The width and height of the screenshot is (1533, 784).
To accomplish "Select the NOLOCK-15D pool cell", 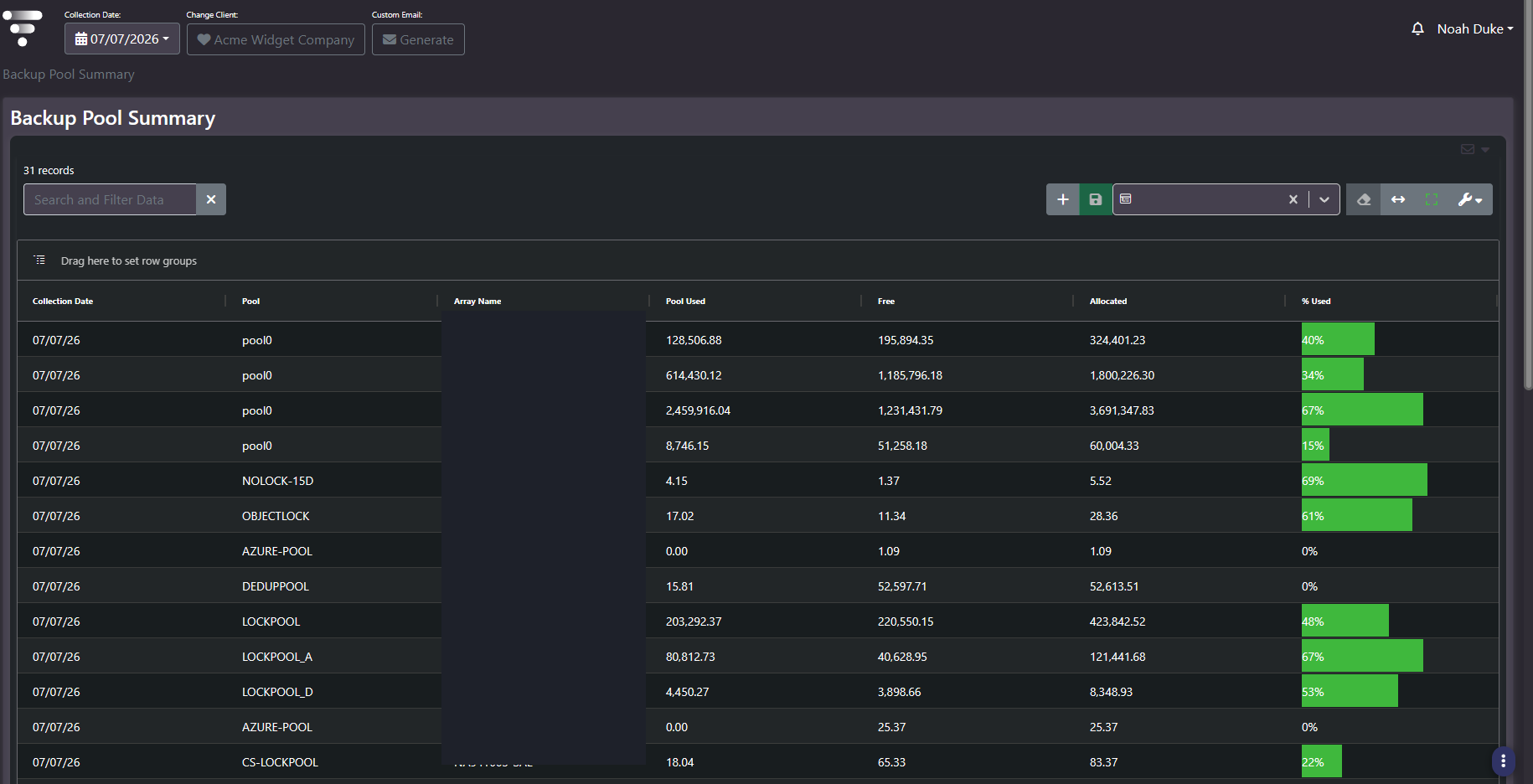I will pyautogui.click(x=278, y=481).
